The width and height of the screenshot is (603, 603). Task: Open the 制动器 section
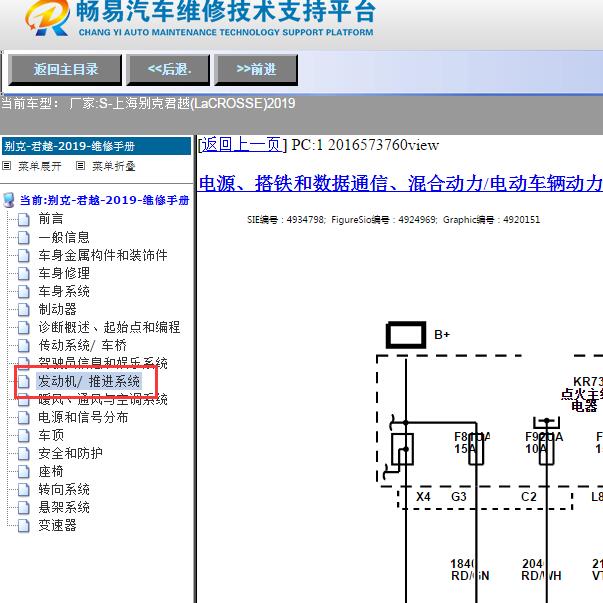point(57,309)
